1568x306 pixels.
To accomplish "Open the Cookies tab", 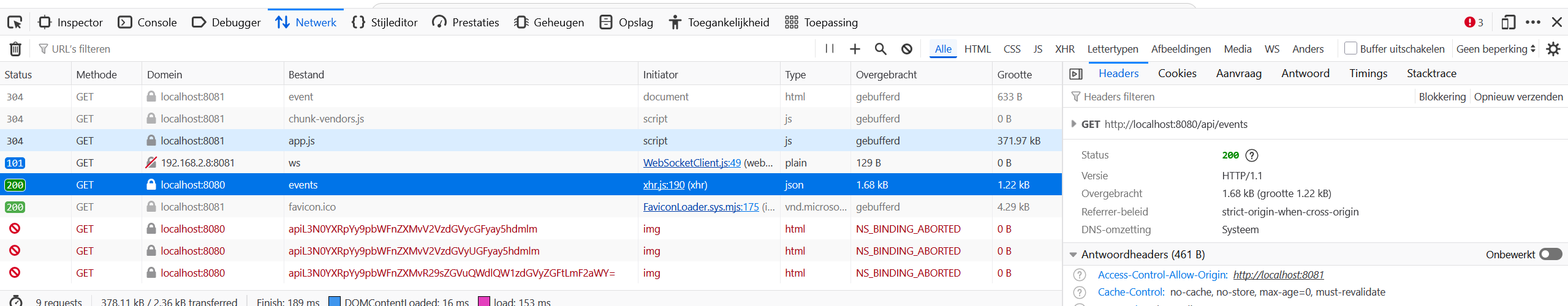I will click(1177, 73).
